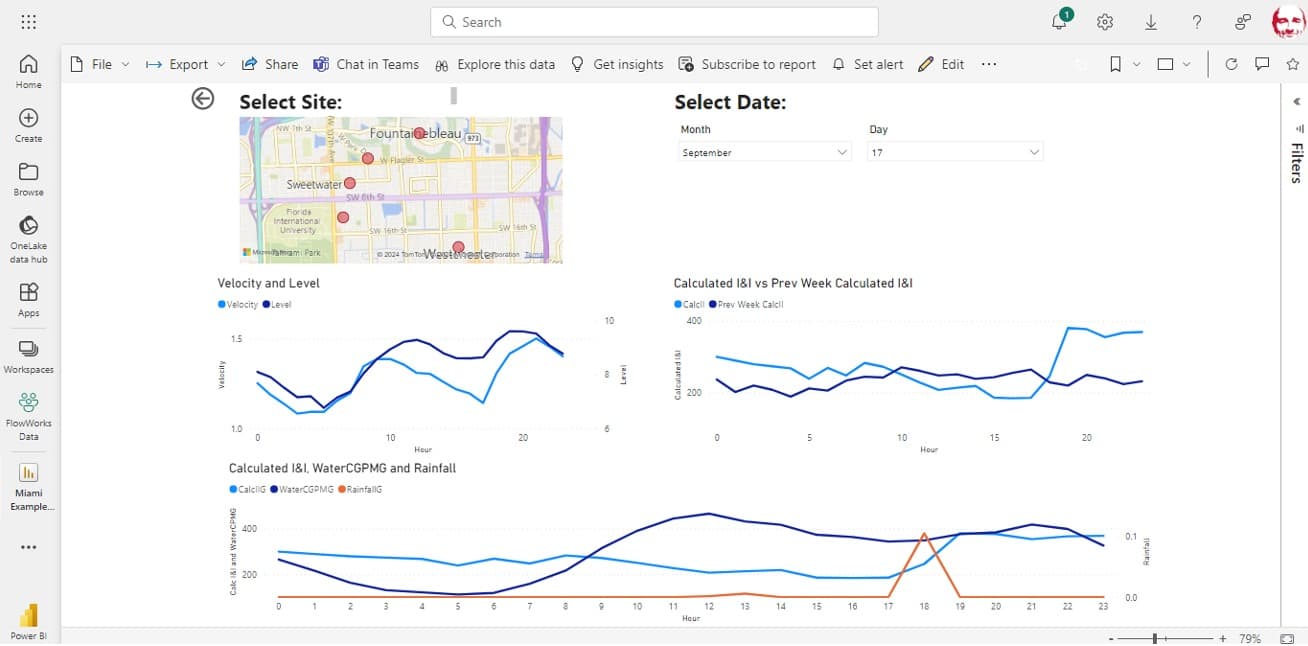Open the notifications bell panel
Viewport: 1308px width, 646px height.
click(x=1059, y=20)
